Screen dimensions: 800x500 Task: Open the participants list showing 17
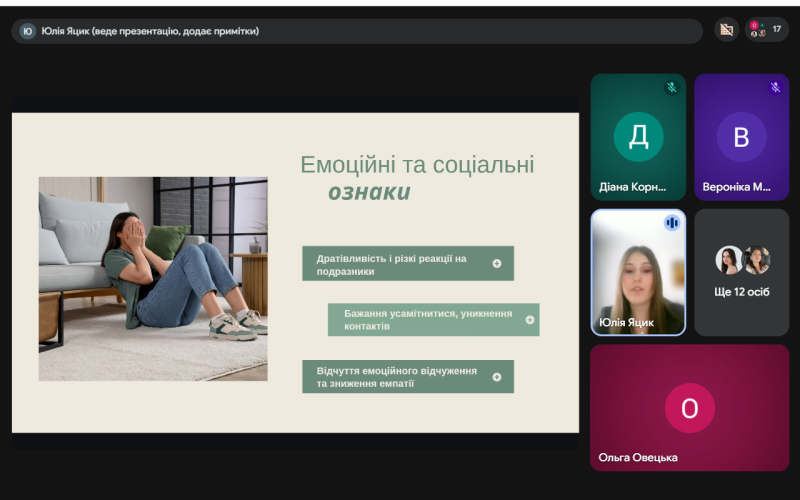(767, 30)
